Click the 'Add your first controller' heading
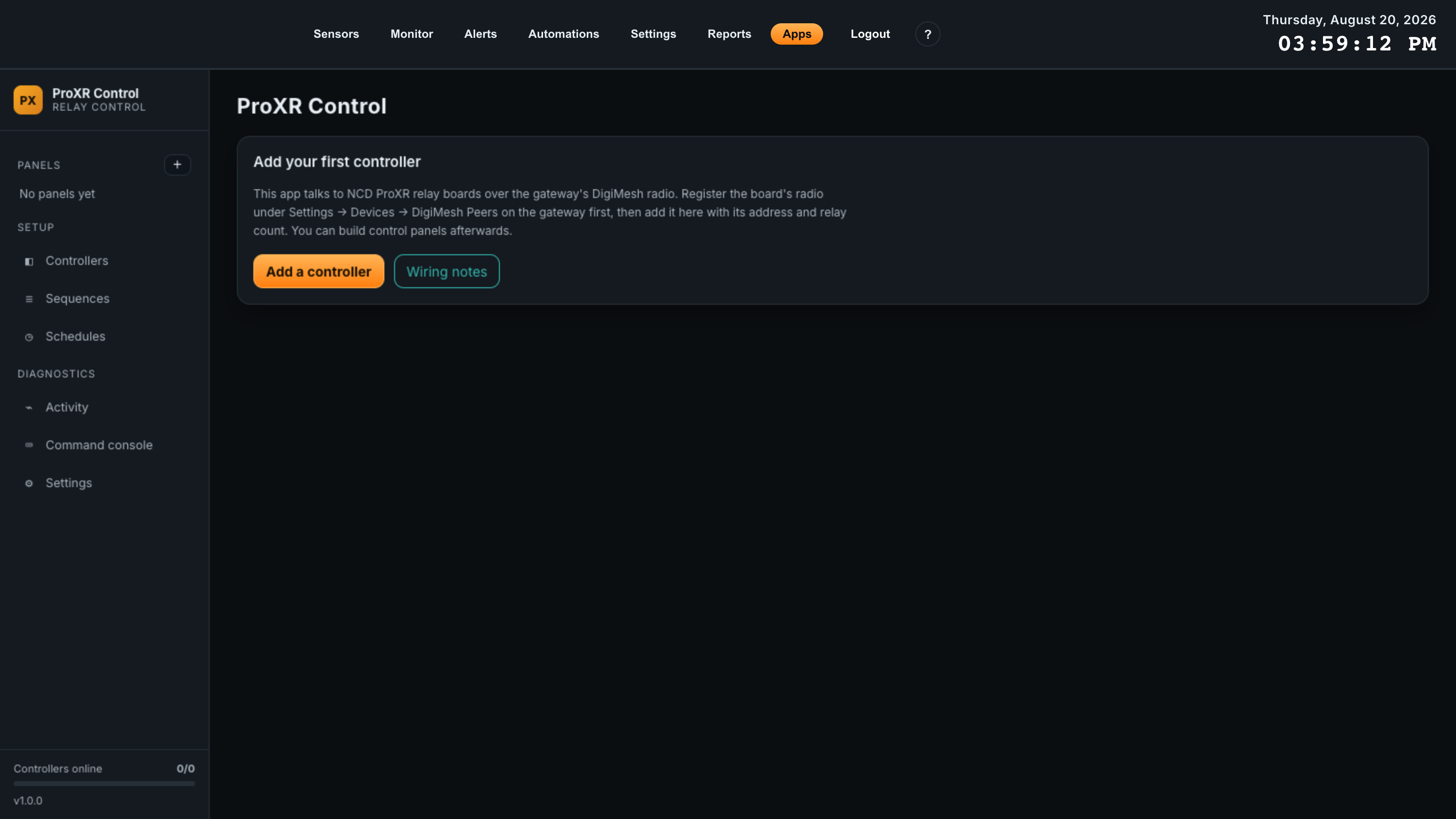The height and width of the screenshot is (819, 1456). 337,162
